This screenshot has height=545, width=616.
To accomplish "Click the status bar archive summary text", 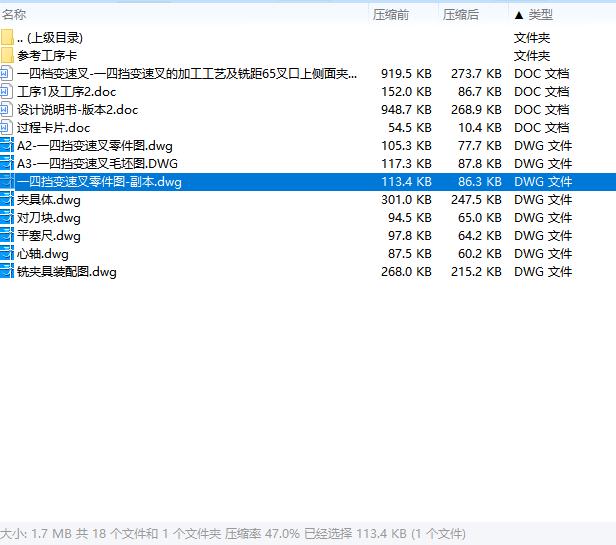I will (x=233, y=534).
